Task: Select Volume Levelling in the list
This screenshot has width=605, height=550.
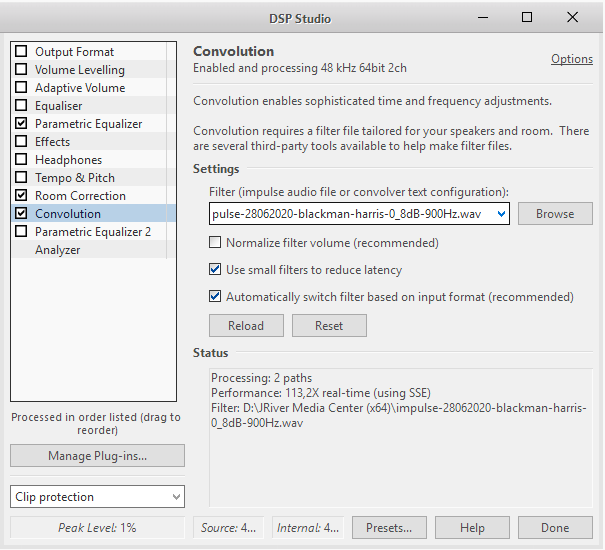Action: tap(80, 70)
